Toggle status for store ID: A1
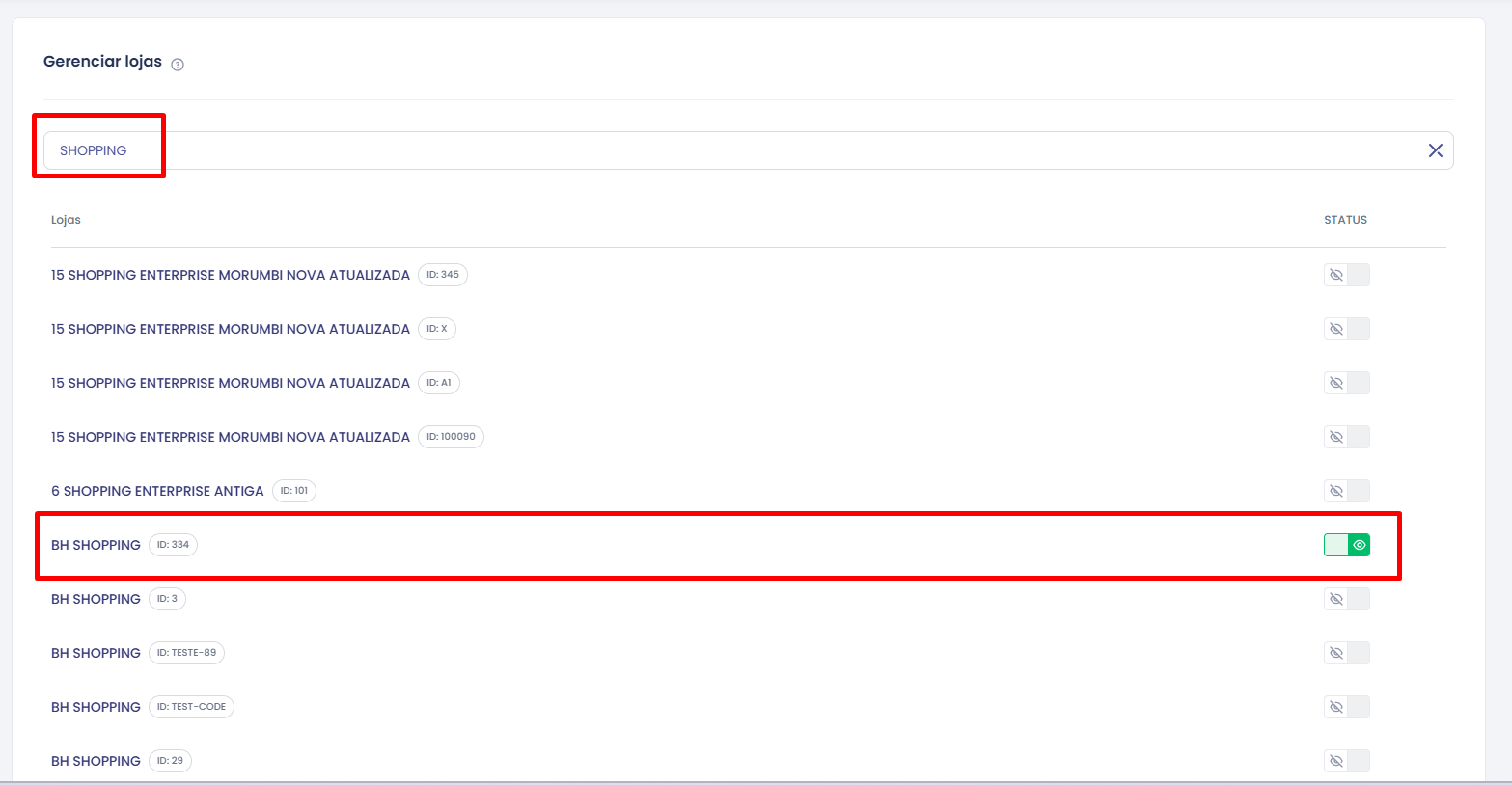 tap(1346, 383)
